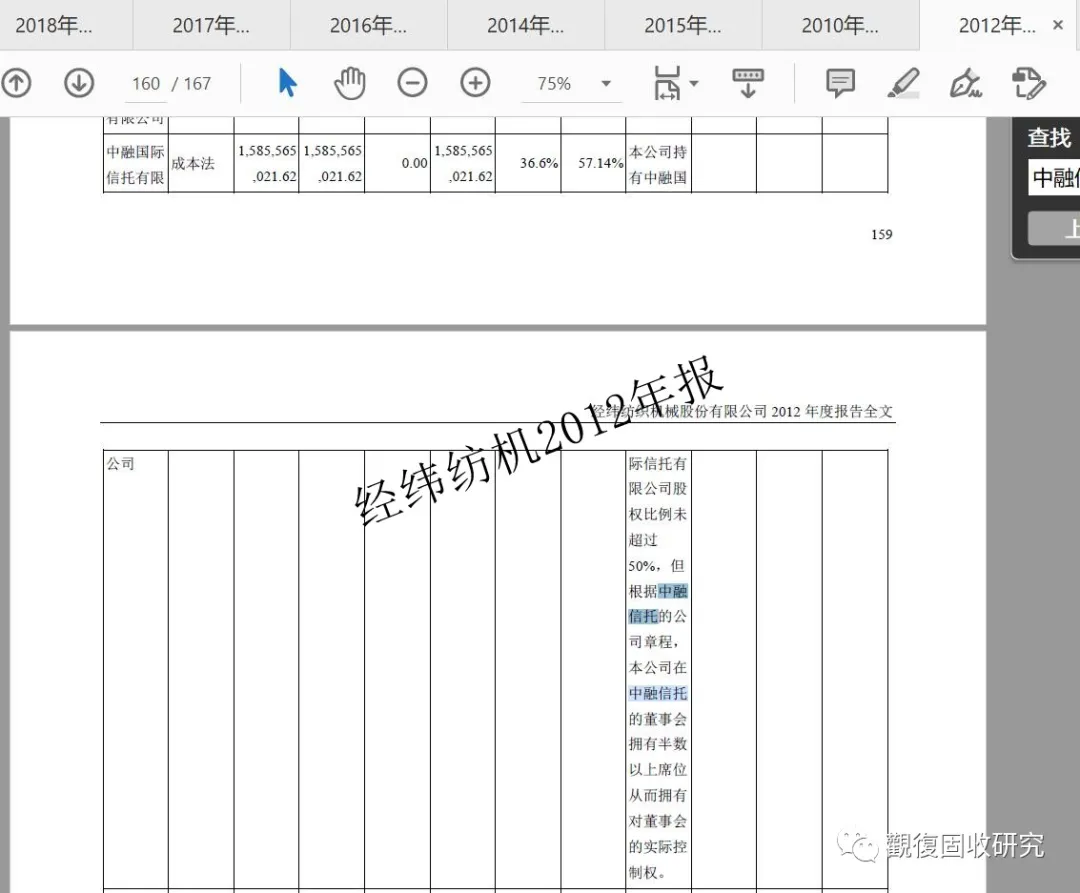The width and height of the screenshot is (1080, 893).
Task: Switch to the 2017年 document tab
Action: pos(211,25)
